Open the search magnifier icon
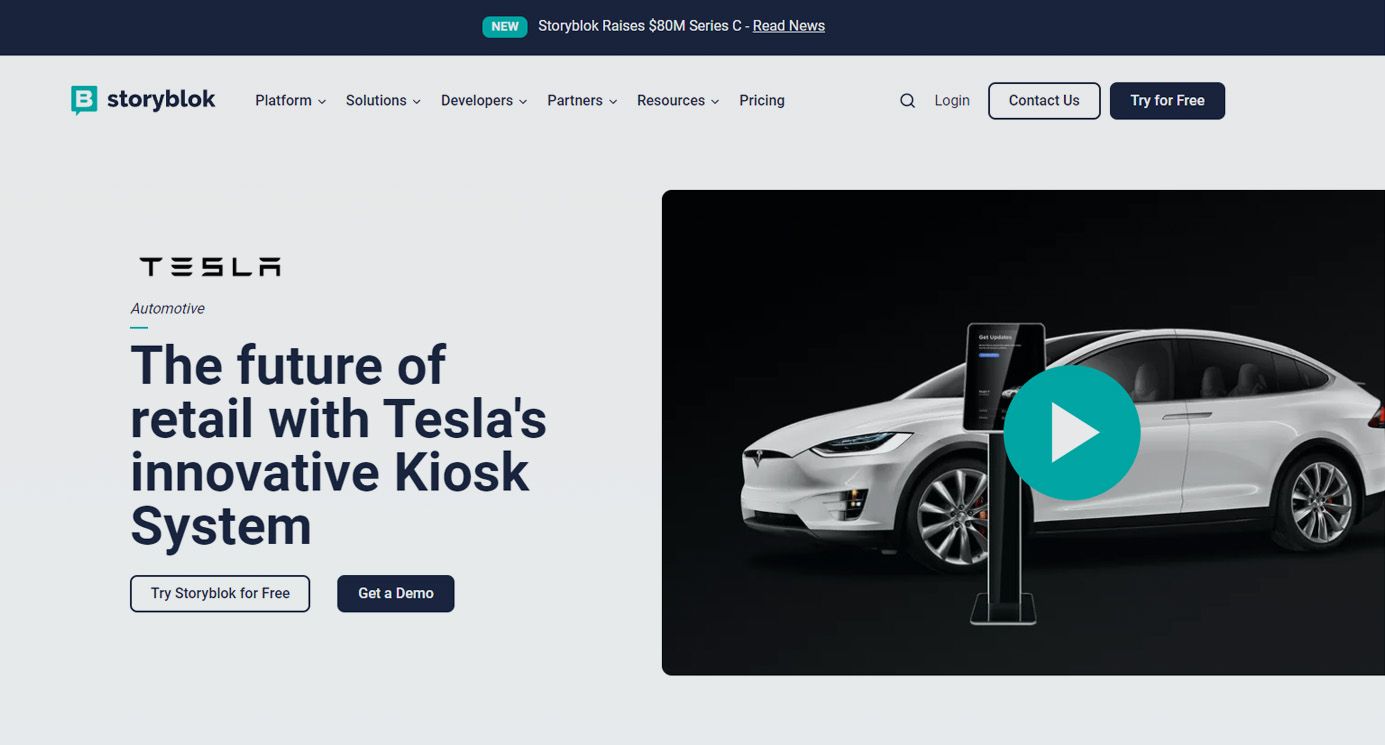 pos(907,101)
